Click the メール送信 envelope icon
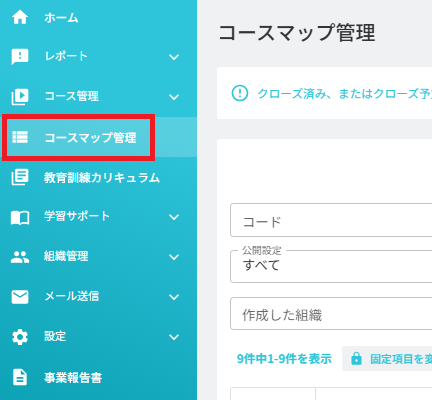This screenshot has width=432, height=400. pyautogui.click(x=20, y=297)
